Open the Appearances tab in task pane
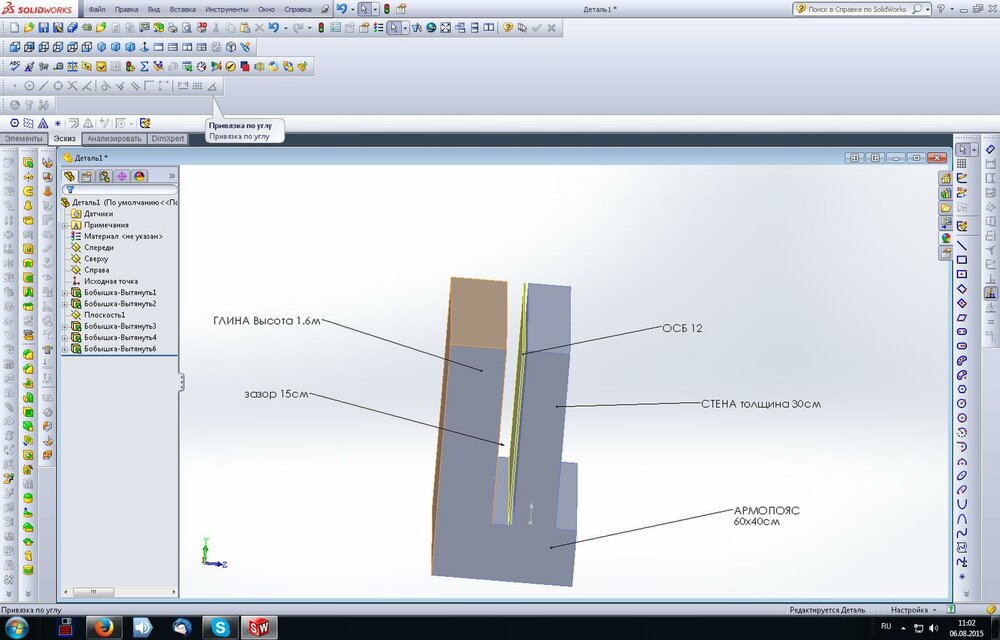This screenshot has height=640, width=1000. pos(945,238)
